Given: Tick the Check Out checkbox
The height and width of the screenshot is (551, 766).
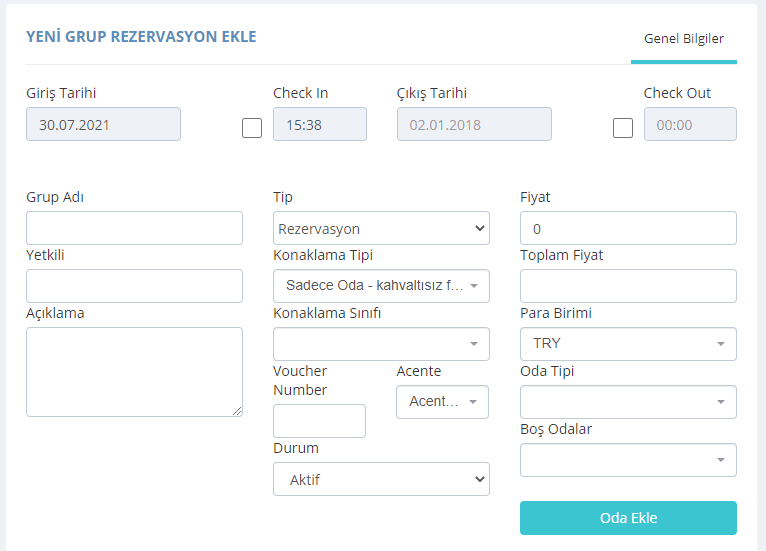Looking at the screenshot, I should [623, 128].
